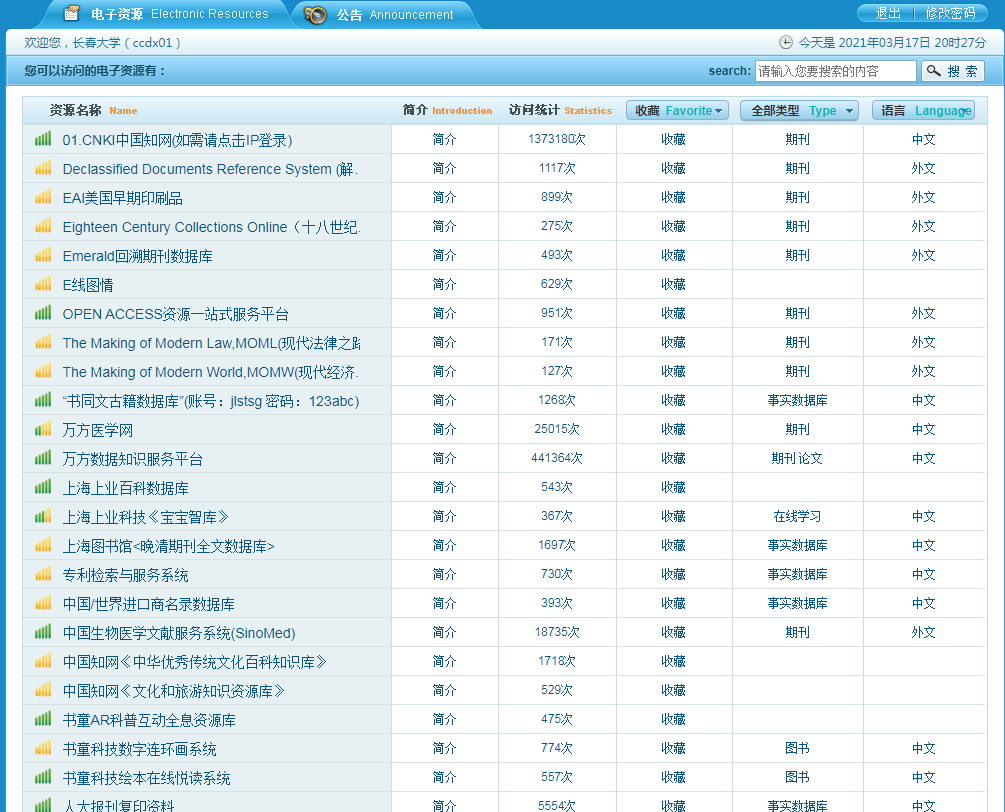1005x812 pixels.
Task: Open 中国生物医学文献服务系统(SinoMed) link
Action: [x=179, y=633]
